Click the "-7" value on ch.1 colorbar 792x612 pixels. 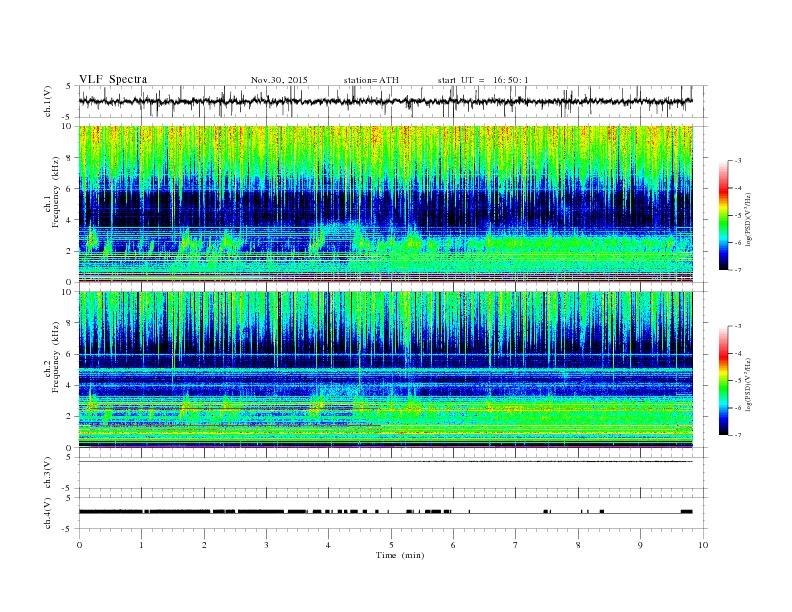738,270
